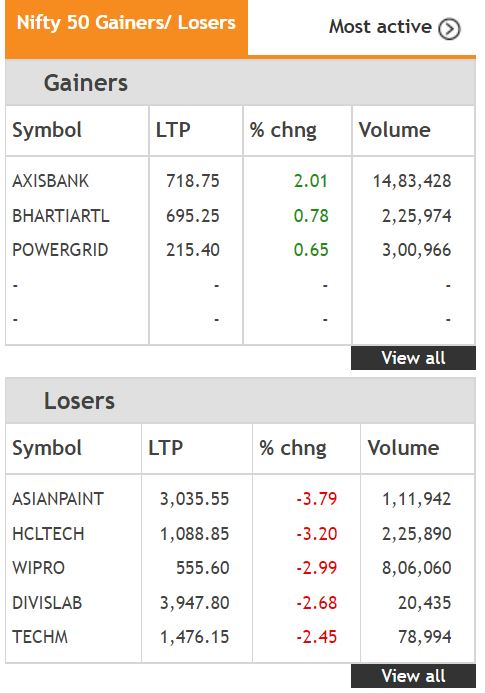Image resolution: width=485 pixels, height=693 pixels.
Task: Click the Gainers % chng column header
Action: pyautogui.click(x=283, y=130)
